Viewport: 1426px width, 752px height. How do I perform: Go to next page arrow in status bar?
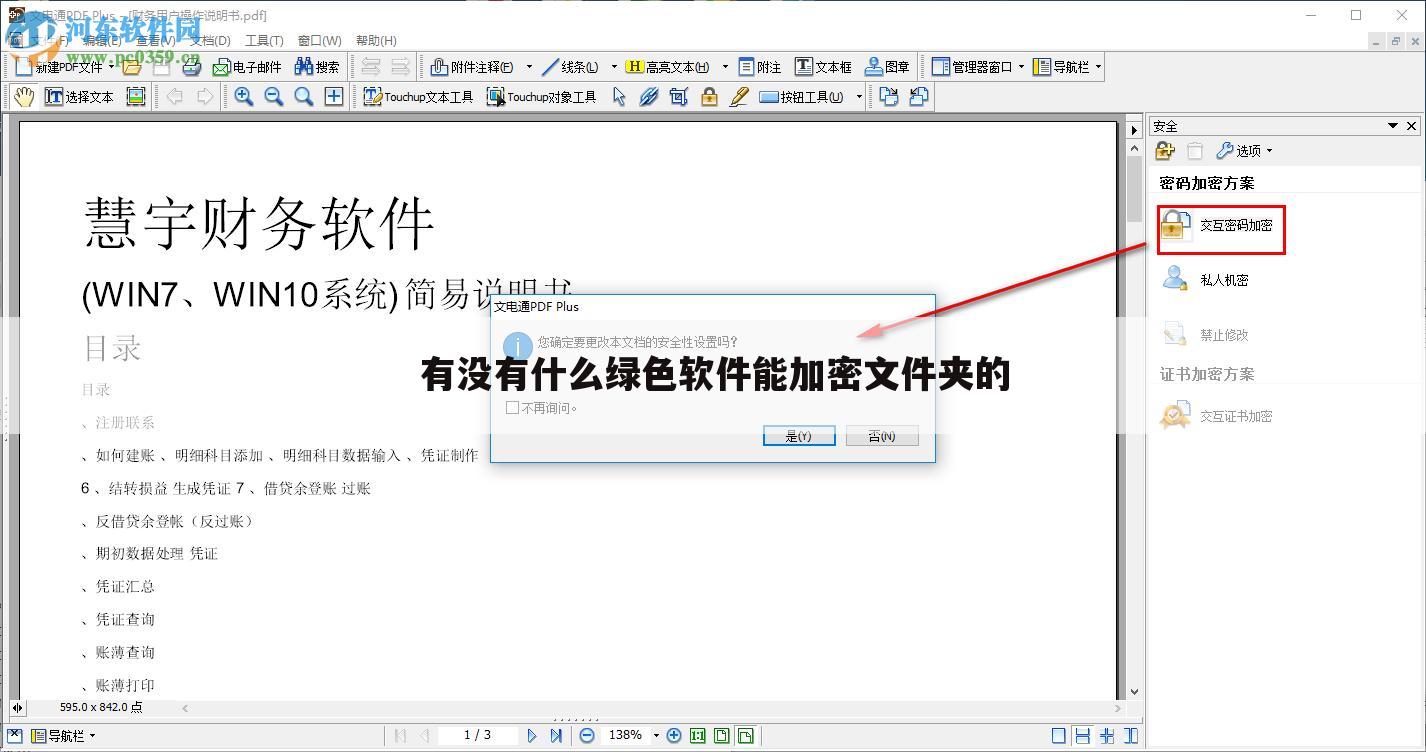click(x=532, y=735)
